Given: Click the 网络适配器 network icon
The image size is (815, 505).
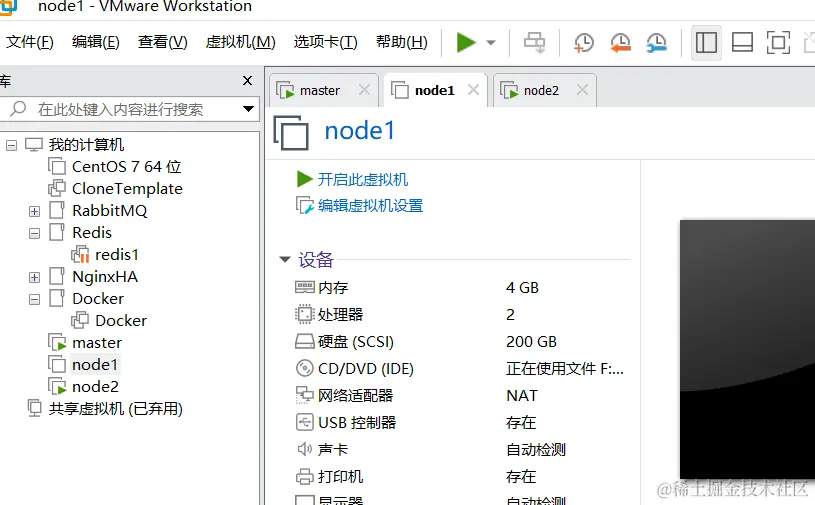Looking at the screenshot, I should click(x=305, y=395).
